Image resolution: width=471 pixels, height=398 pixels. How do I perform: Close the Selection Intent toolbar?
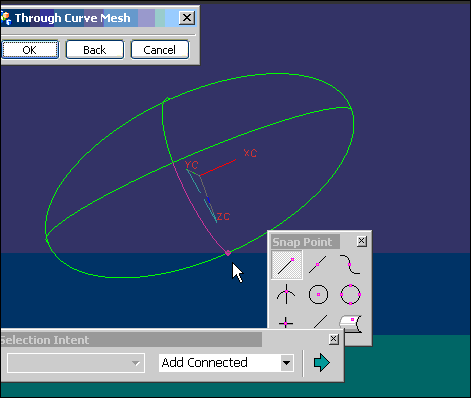(x=333, y=339)
